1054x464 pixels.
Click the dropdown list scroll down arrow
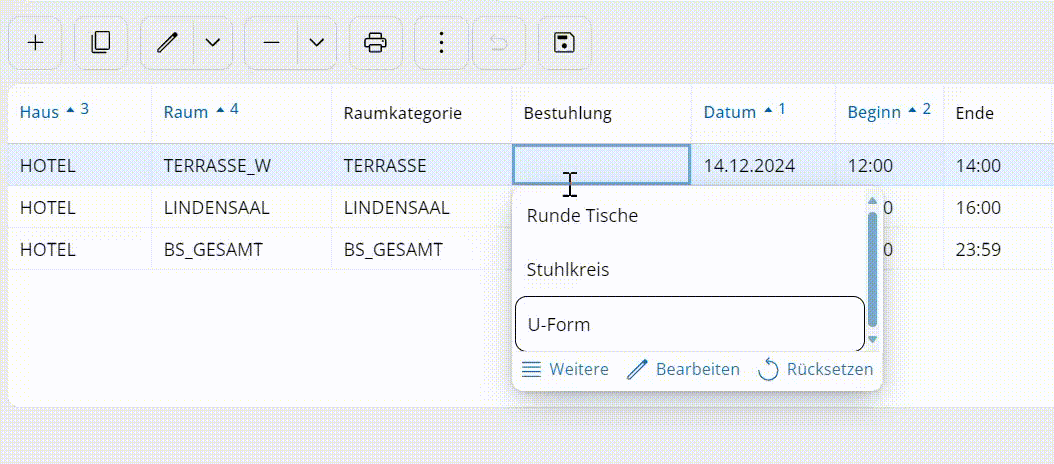pos(873,340)
